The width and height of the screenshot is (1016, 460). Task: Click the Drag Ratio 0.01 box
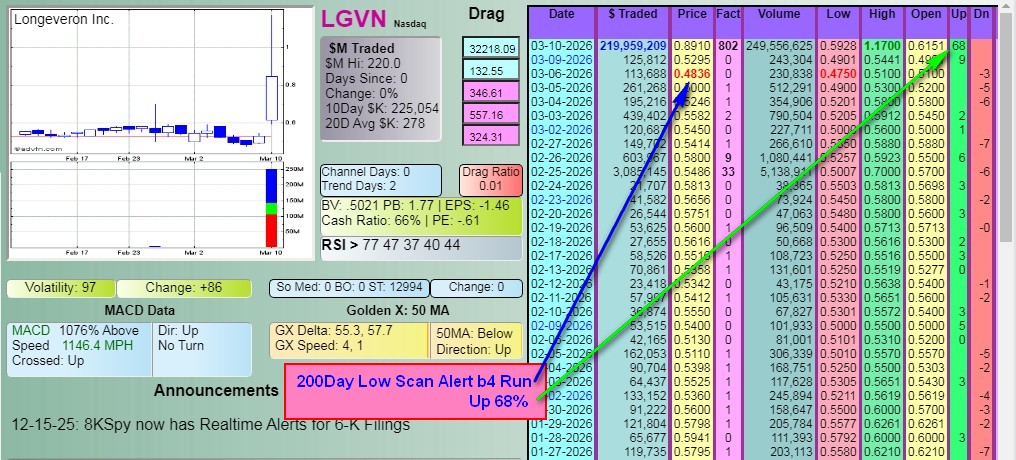coord(490,179)
